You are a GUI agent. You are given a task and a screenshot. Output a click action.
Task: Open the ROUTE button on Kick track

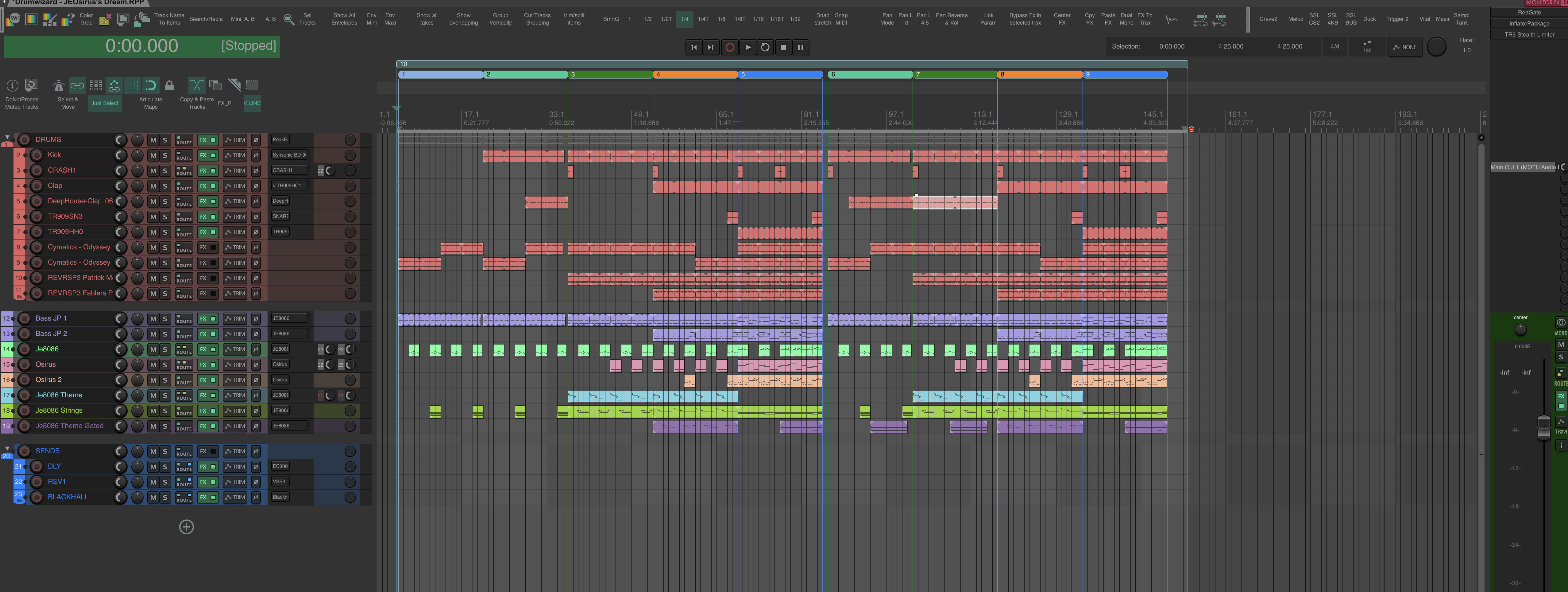(x=184, y=155)
